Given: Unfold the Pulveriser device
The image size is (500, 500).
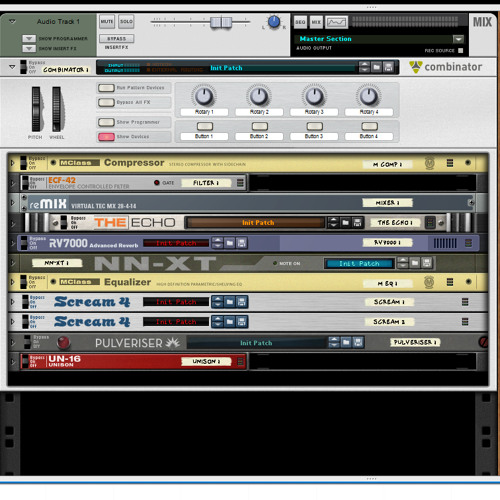Looking at the screenshot, I should 13,342.
